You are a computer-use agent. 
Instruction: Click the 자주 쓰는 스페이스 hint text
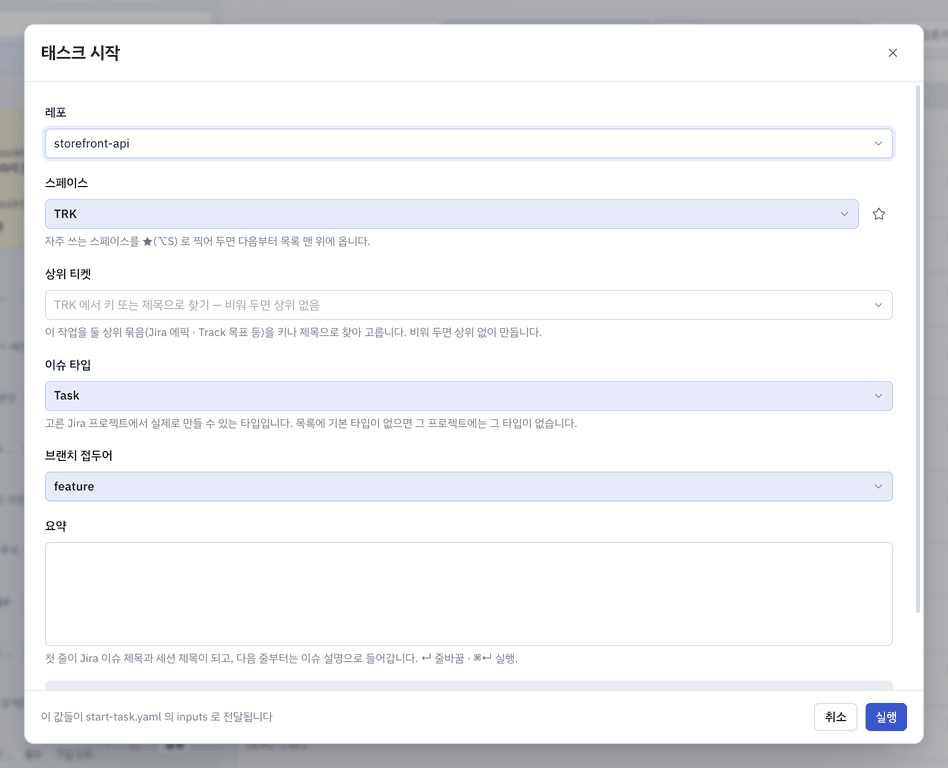pos(207,241)
